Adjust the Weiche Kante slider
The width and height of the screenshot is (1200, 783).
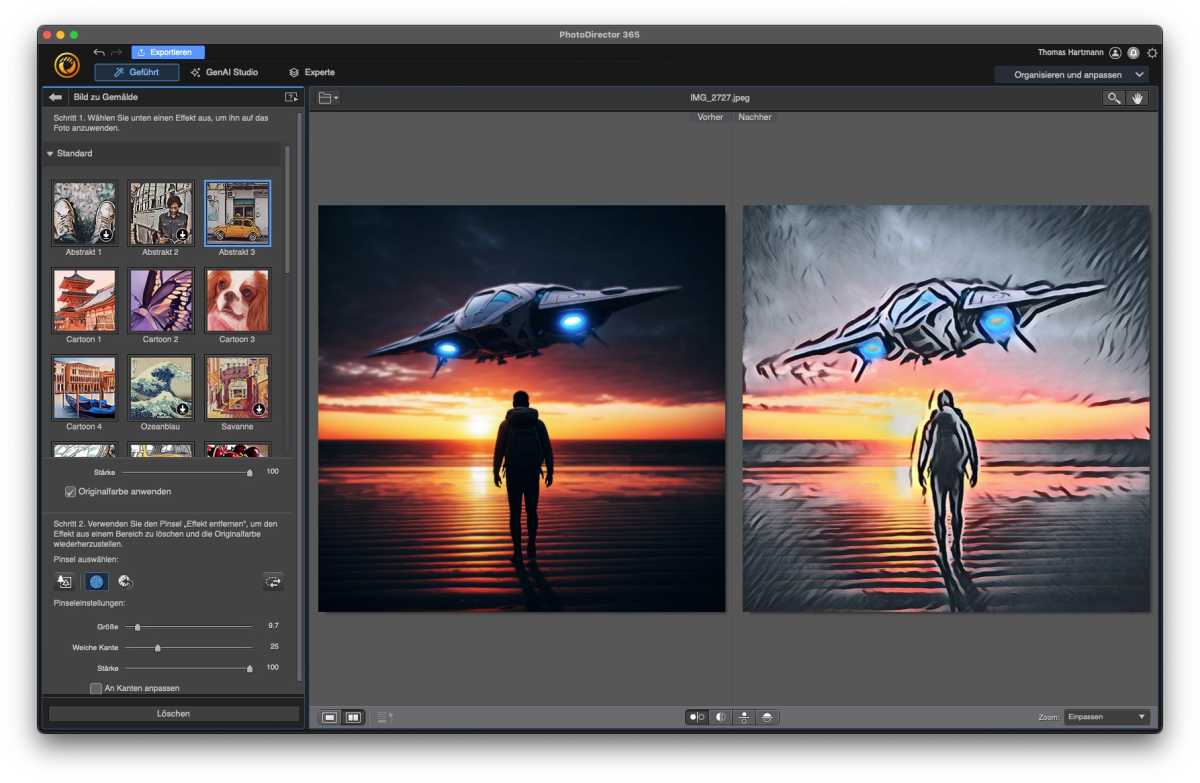tap(187, 647)
